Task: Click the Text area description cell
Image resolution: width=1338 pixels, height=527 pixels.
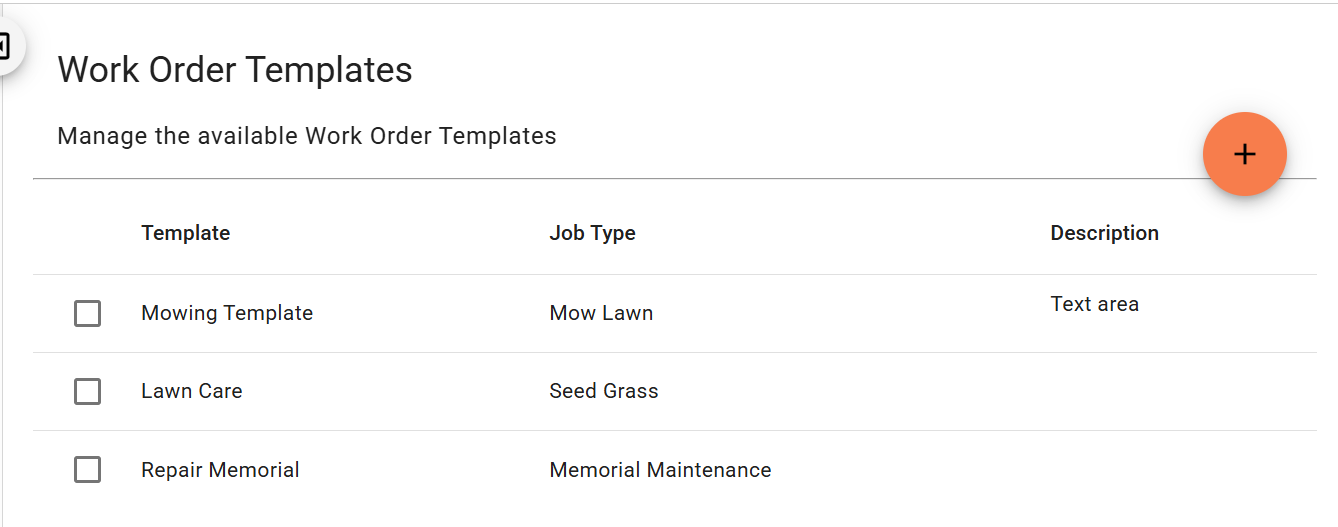Action: [1094, 304]
